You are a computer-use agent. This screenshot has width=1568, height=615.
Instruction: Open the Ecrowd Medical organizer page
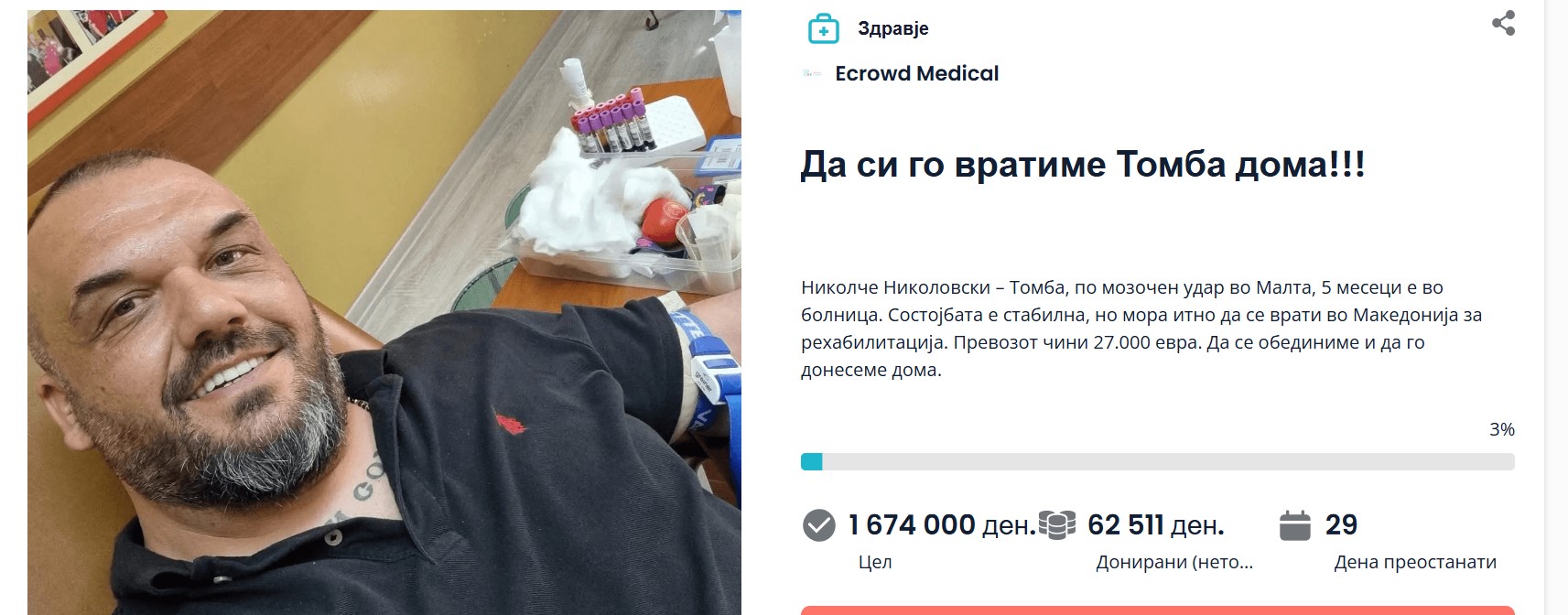[x=916, y=73]
